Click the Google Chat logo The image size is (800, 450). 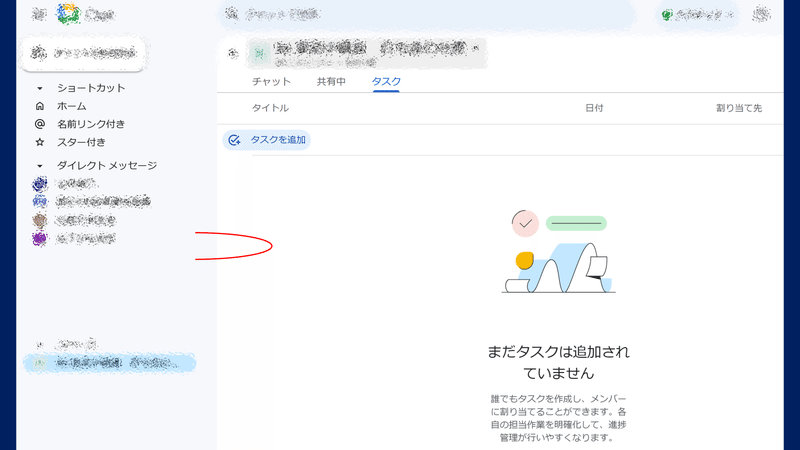(x=69, y=14)
